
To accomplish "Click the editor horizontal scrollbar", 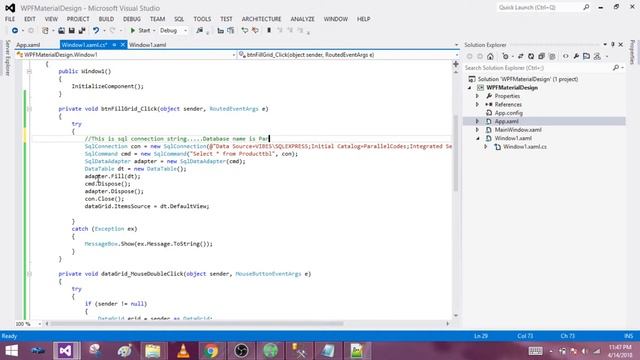I will click(x=197, y=324).
